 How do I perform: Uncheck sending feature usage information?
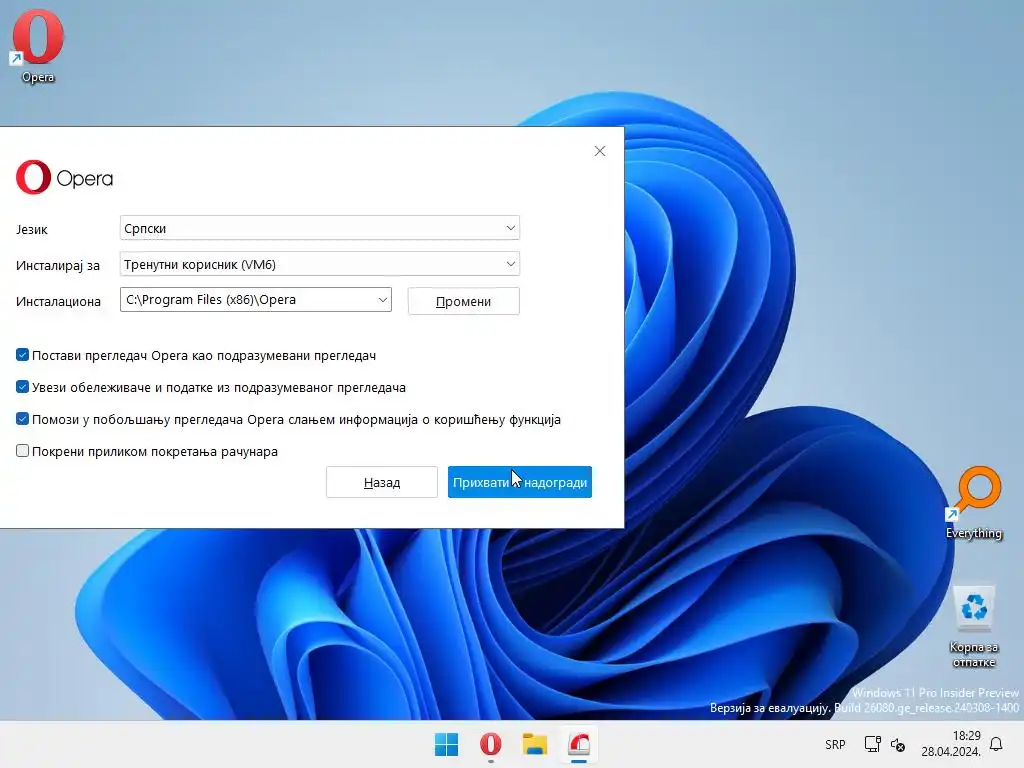point(22,419)
